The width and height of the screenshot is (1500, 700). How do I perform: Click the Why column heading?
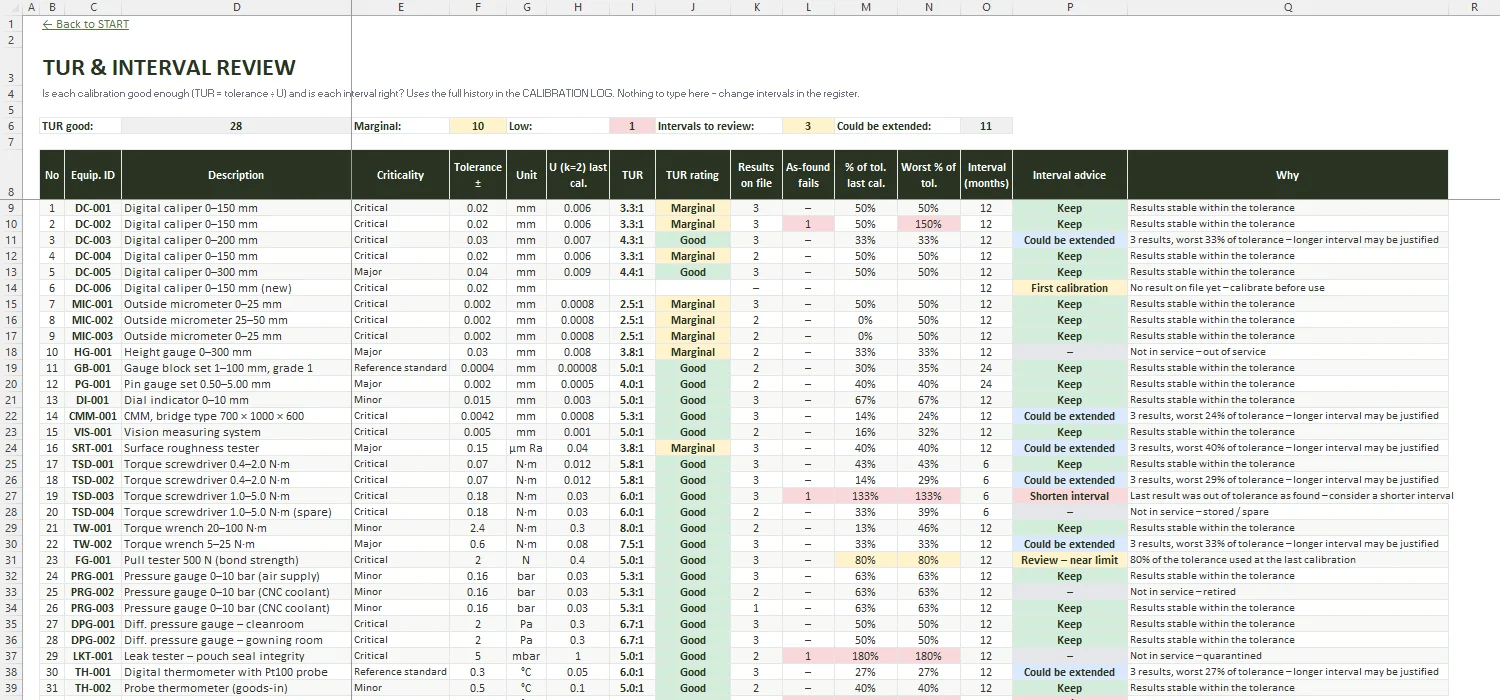pos(1288,175)
